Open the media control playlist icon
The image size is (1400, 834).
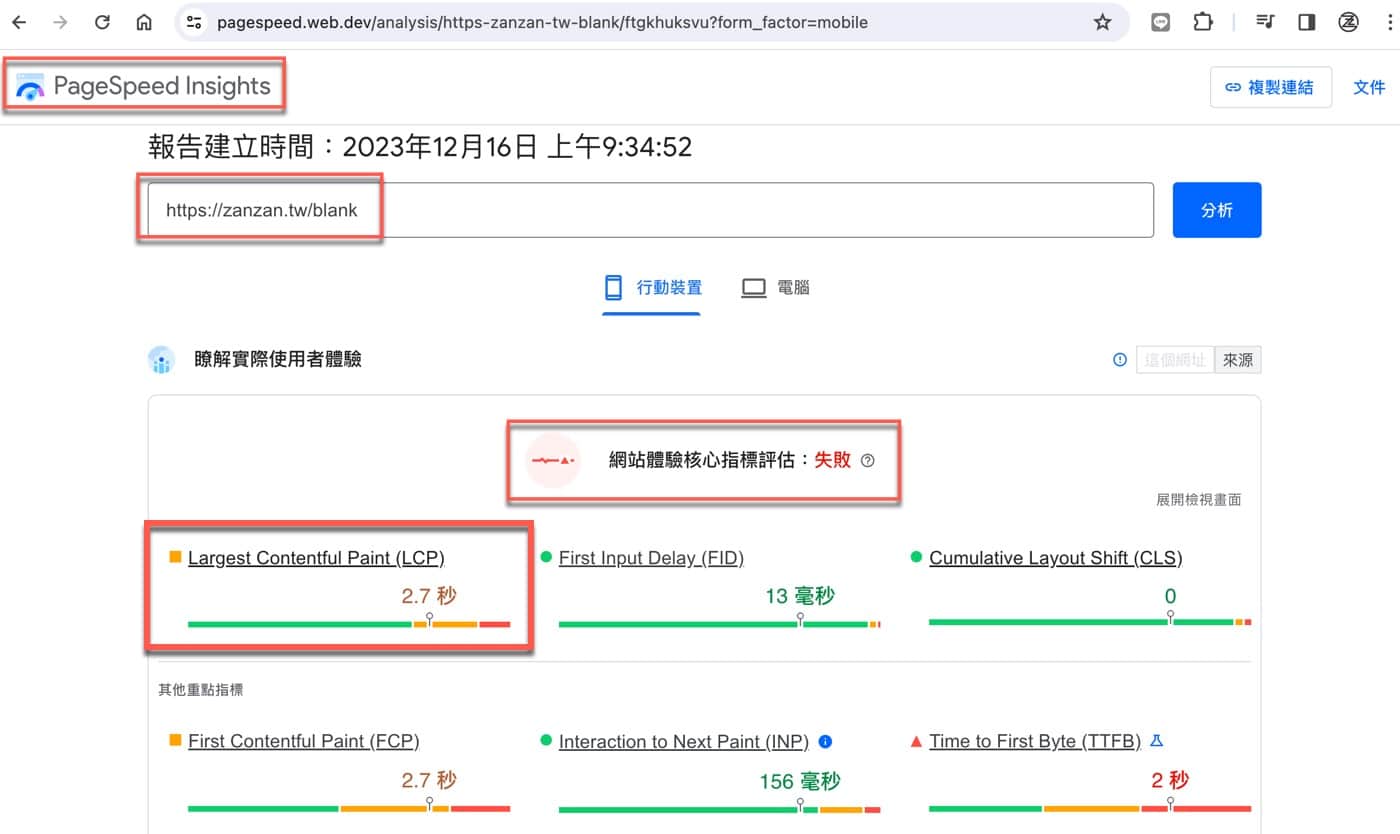[x=1265, y=22]
